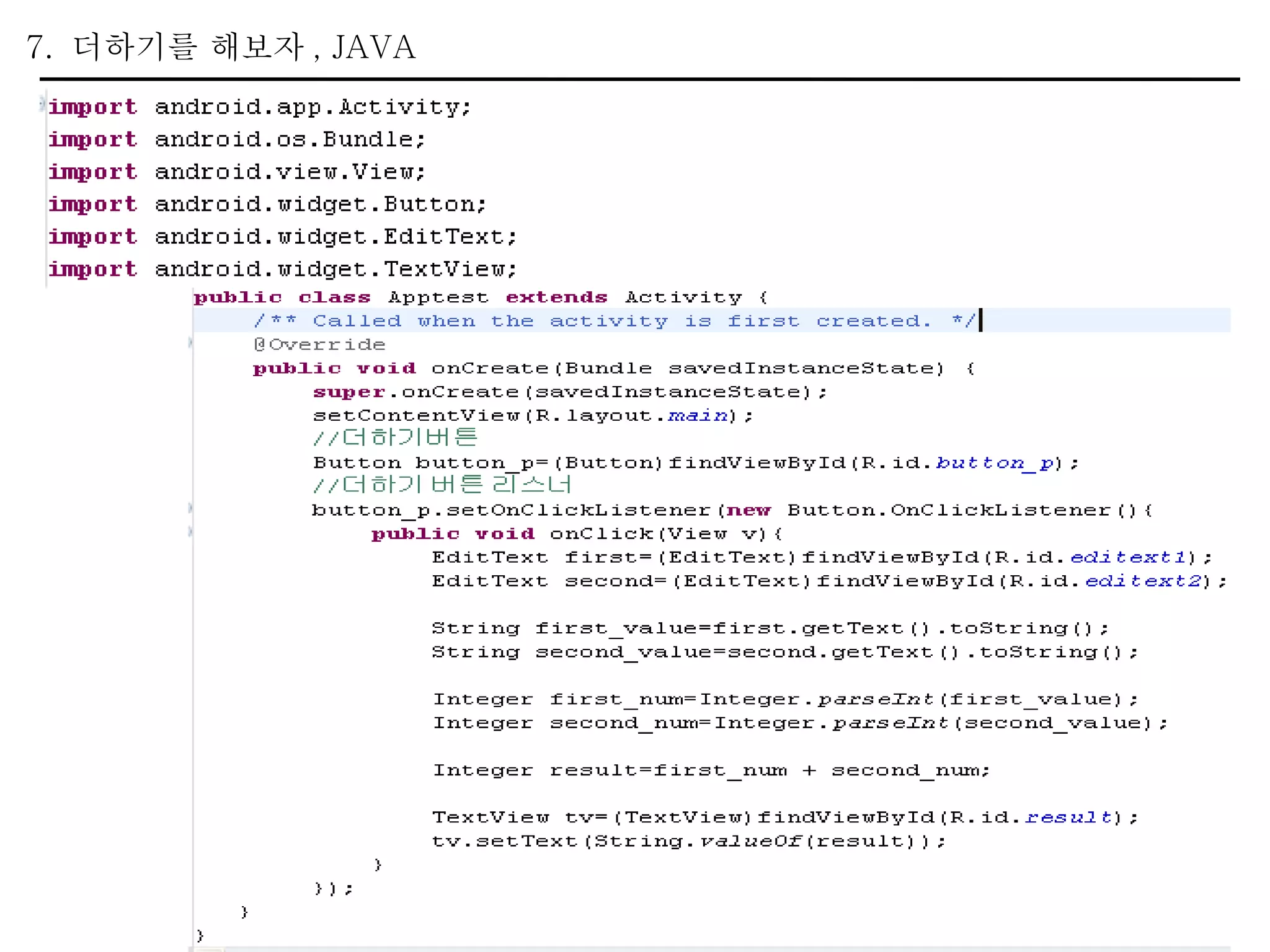Click the line 'import android.widget.EditText;'

pos(283,236)
